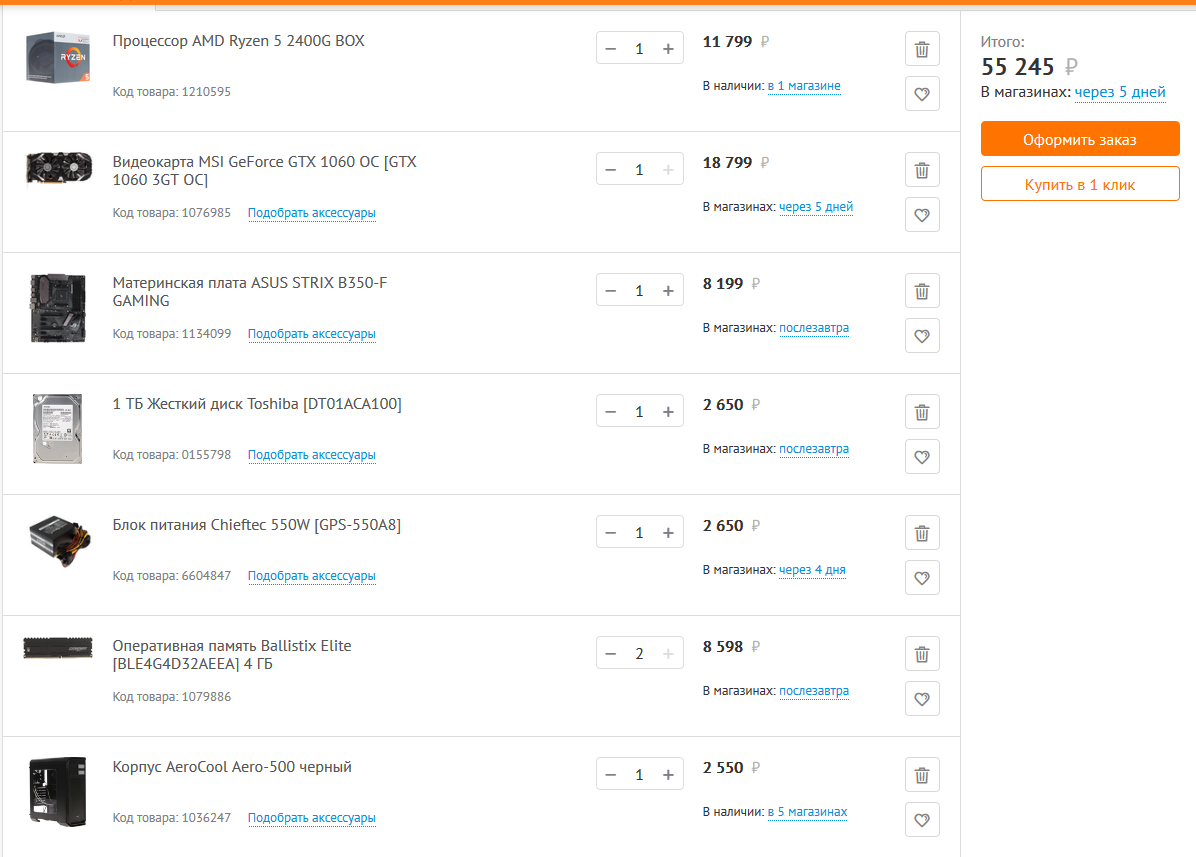Open Материнская плата ASUS STRIX B350-F title
Viewport: 1196px width, 857px height.
250,292
